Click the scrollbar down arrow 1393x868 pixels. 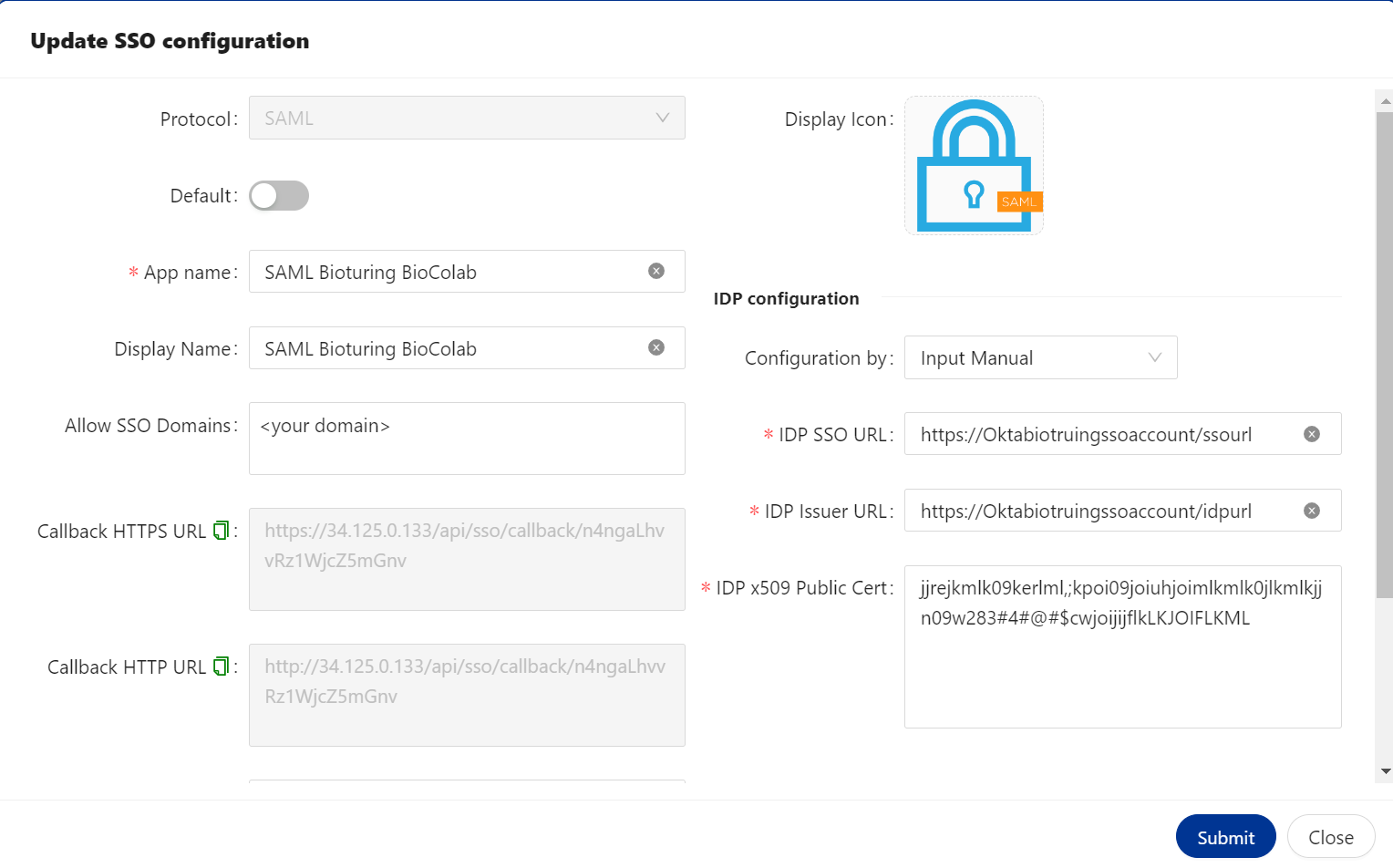pyautogui.click(x=1386, y=771)
